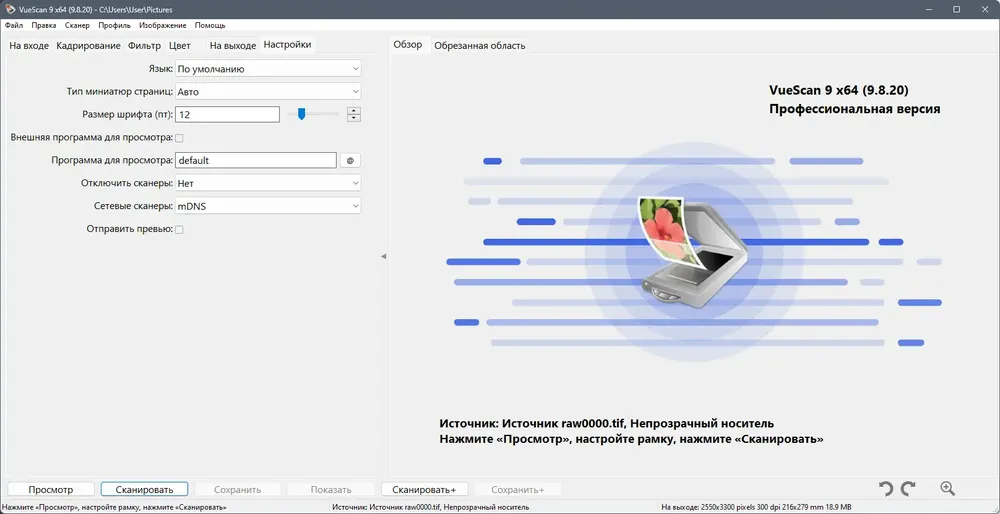Click the browse icon beside viewer program field

(350, 161)
